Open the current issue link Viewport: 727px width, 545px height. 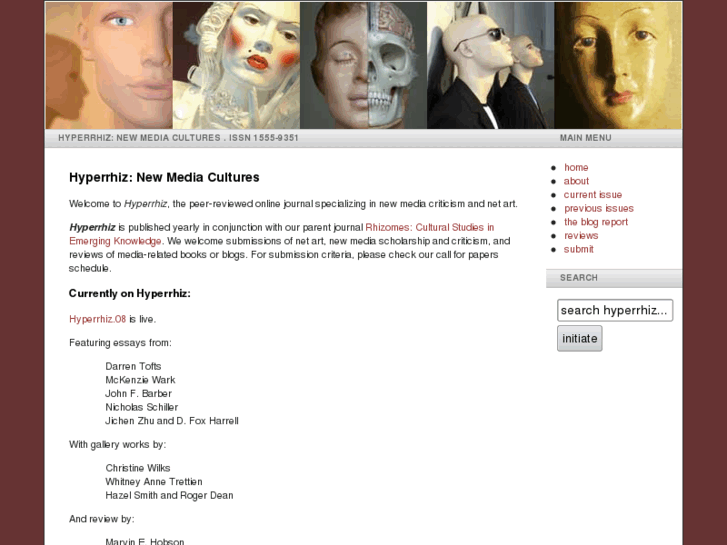[593, 195]
